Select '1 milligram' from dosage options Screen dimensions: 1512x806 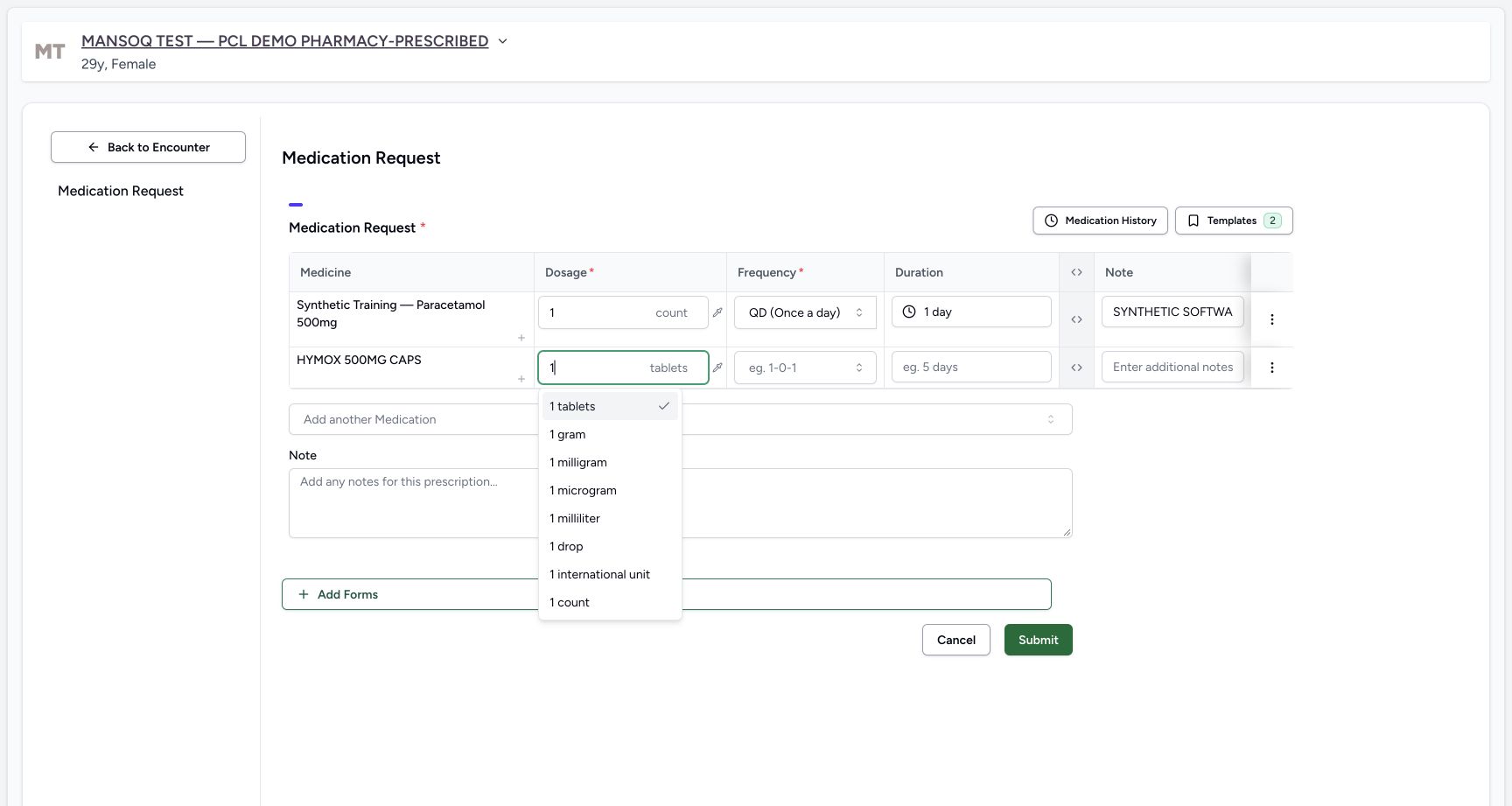(x=610, y=462)
